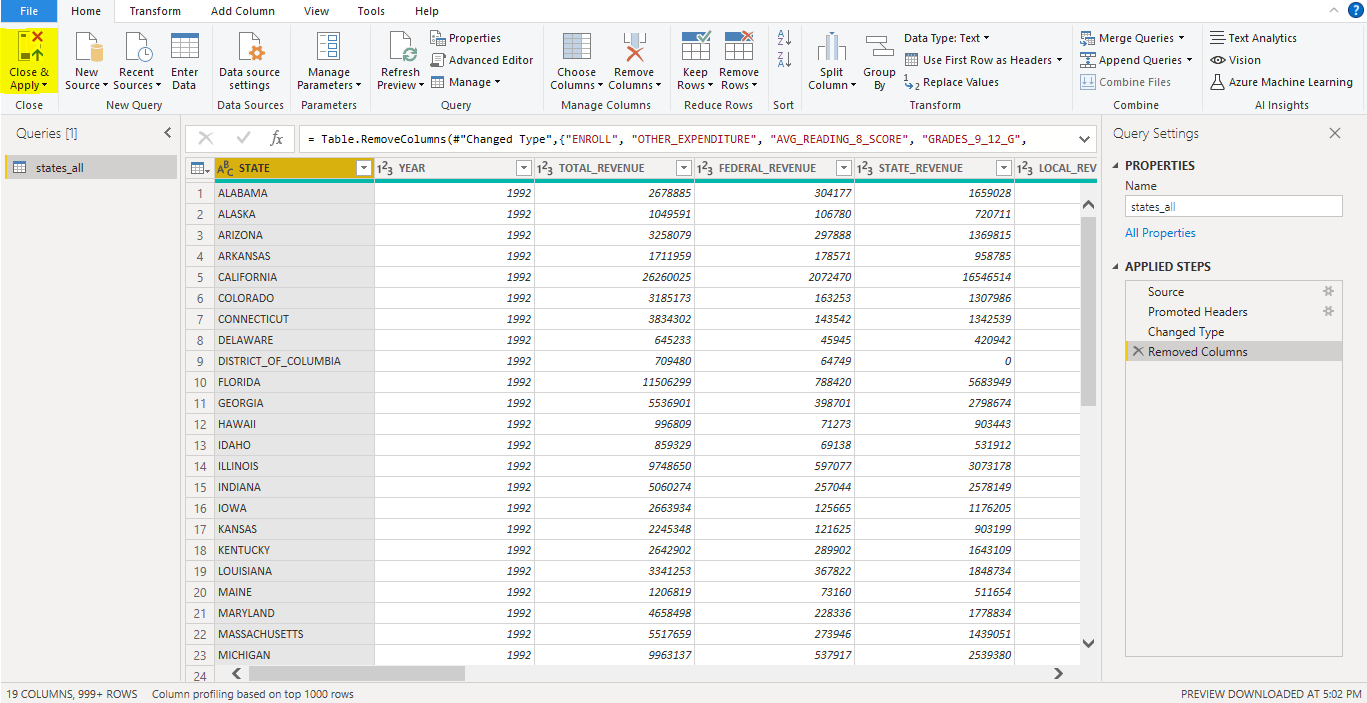The width and height of the screenshot is (1367, 703).
Task: Open the Advanced Editor
Action: 483,60
